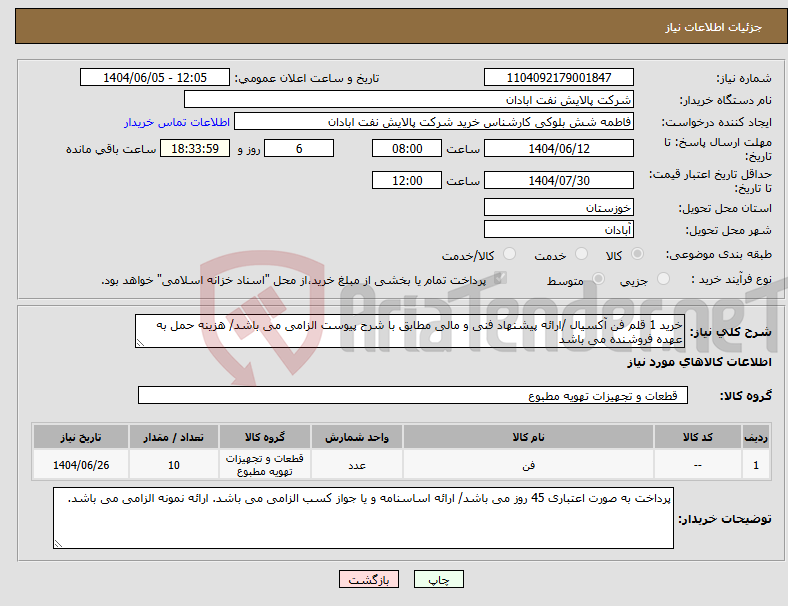Click the واحد شمارش column header
The width and height of the screenshot is (788, 606).
(357, 437)
